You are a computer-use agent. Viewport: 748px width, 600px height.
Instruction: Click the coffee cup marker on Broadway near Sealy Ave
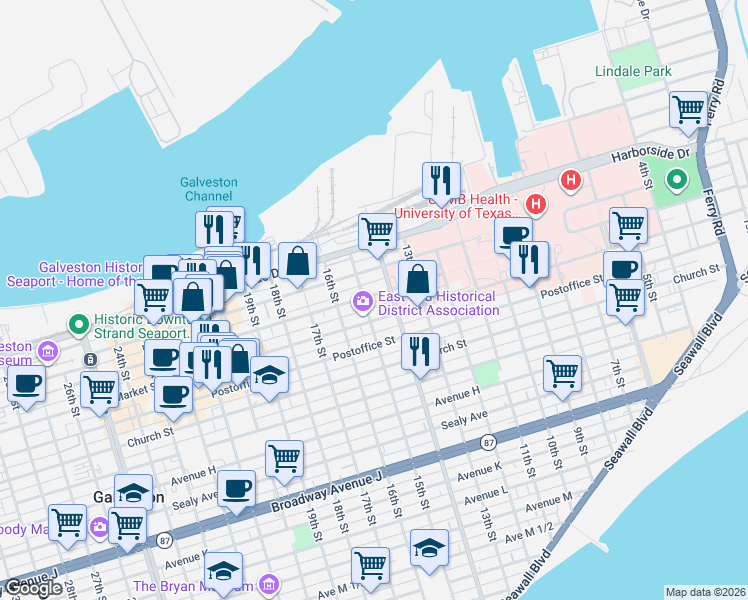(236, 491)
